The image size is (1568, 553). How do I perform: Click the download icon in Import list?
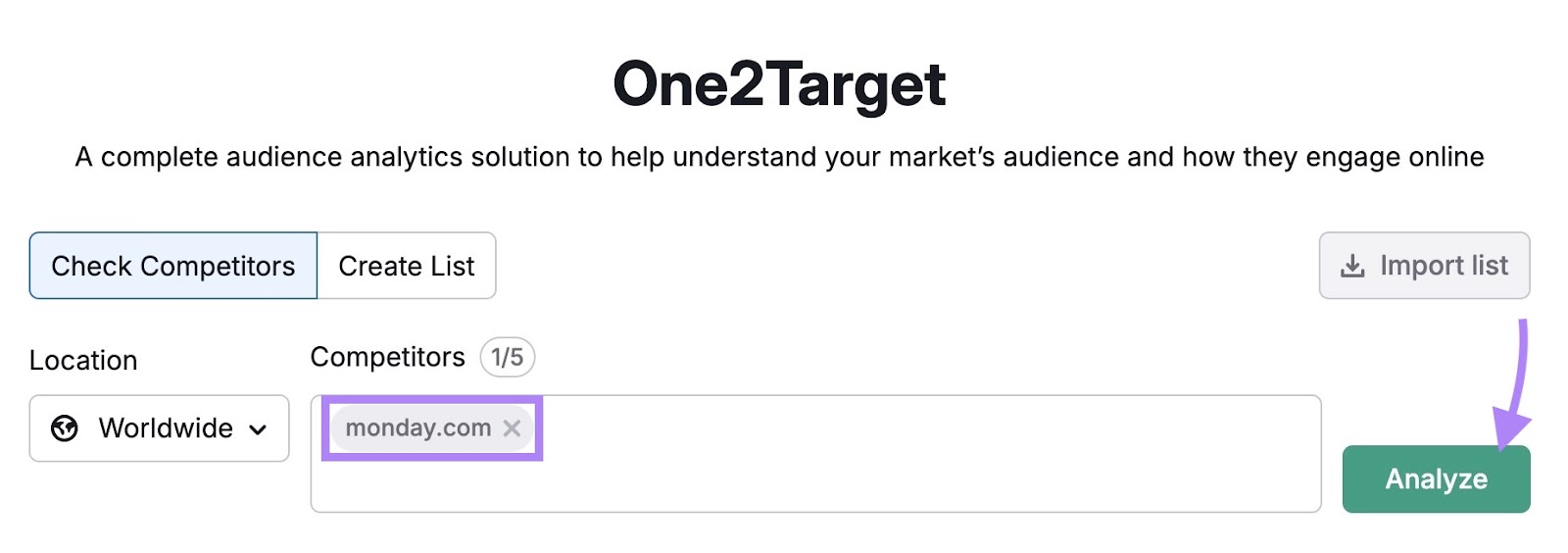pyautogui.click(x=1352, y=266)
